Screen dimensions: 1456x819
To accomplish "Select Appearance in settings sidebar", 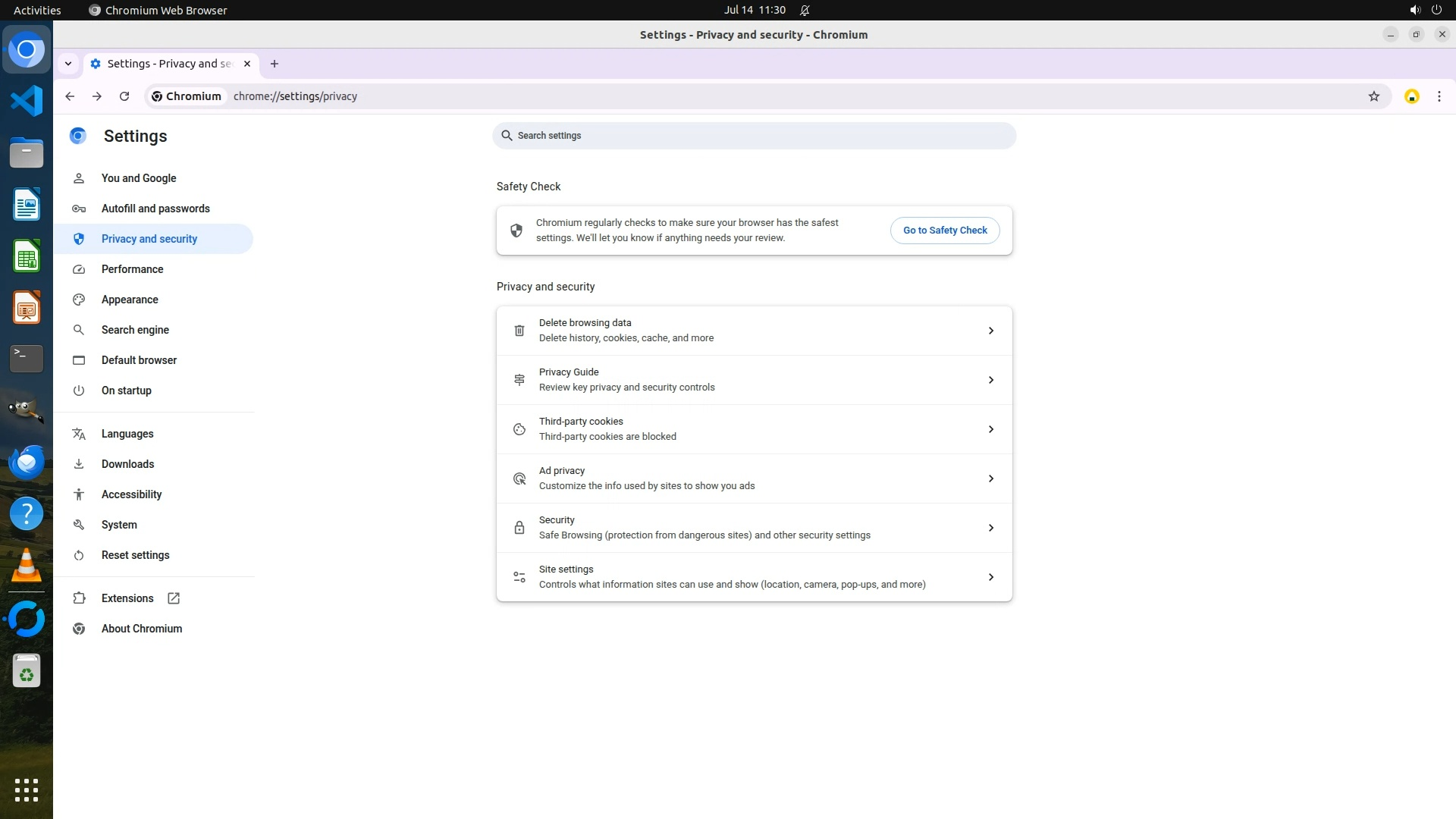I will [130, 300].
